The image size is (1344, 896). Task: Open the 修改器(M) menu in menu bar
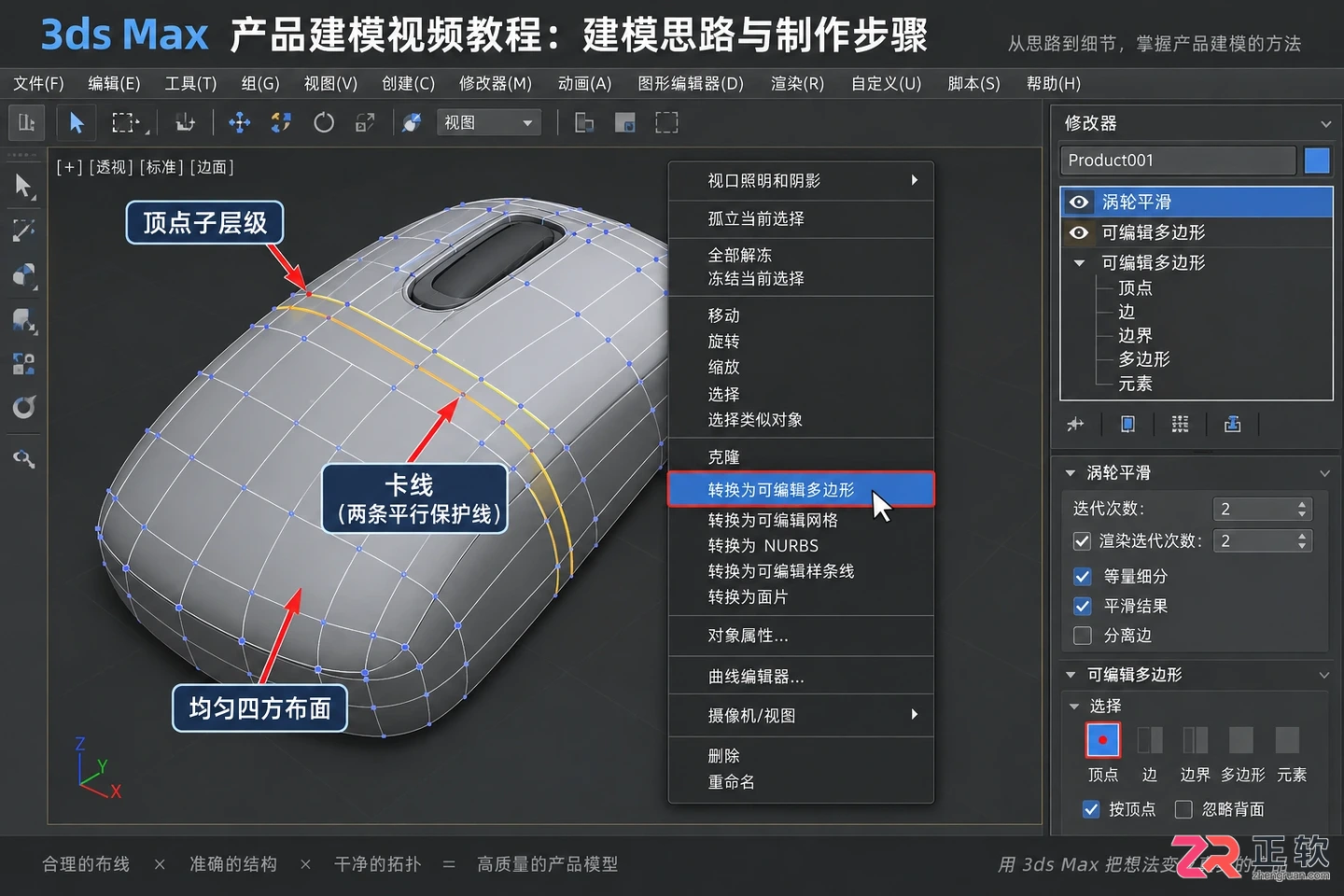point(496,84)
